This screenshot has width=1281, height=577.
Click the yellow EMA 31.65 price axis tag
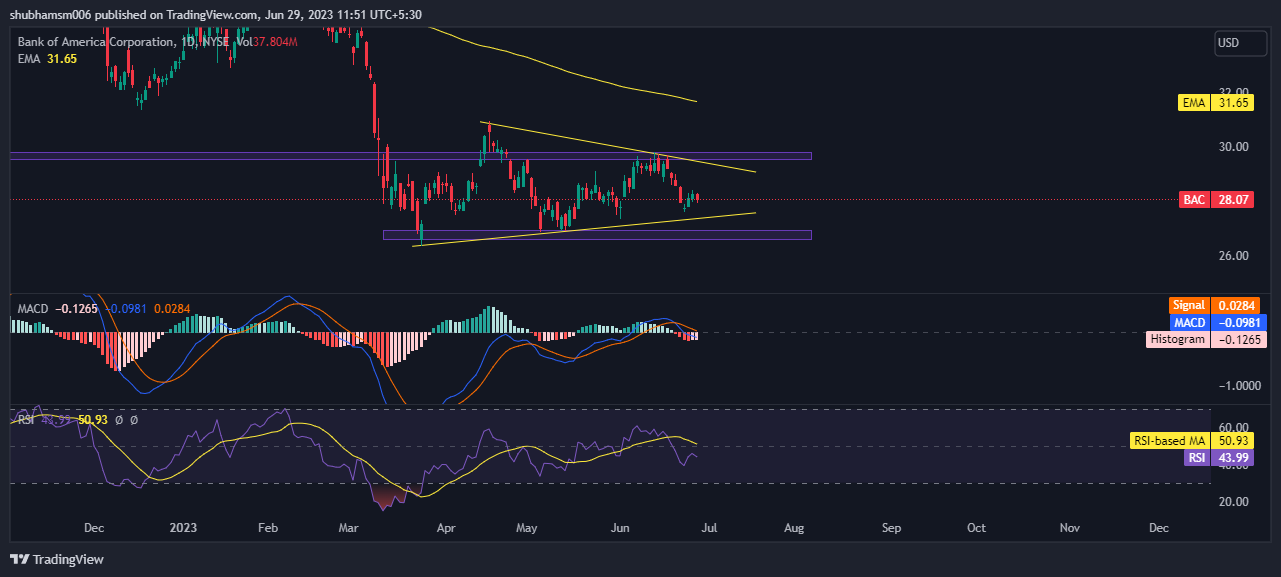pyautogui.click(x=1217, y=102)
